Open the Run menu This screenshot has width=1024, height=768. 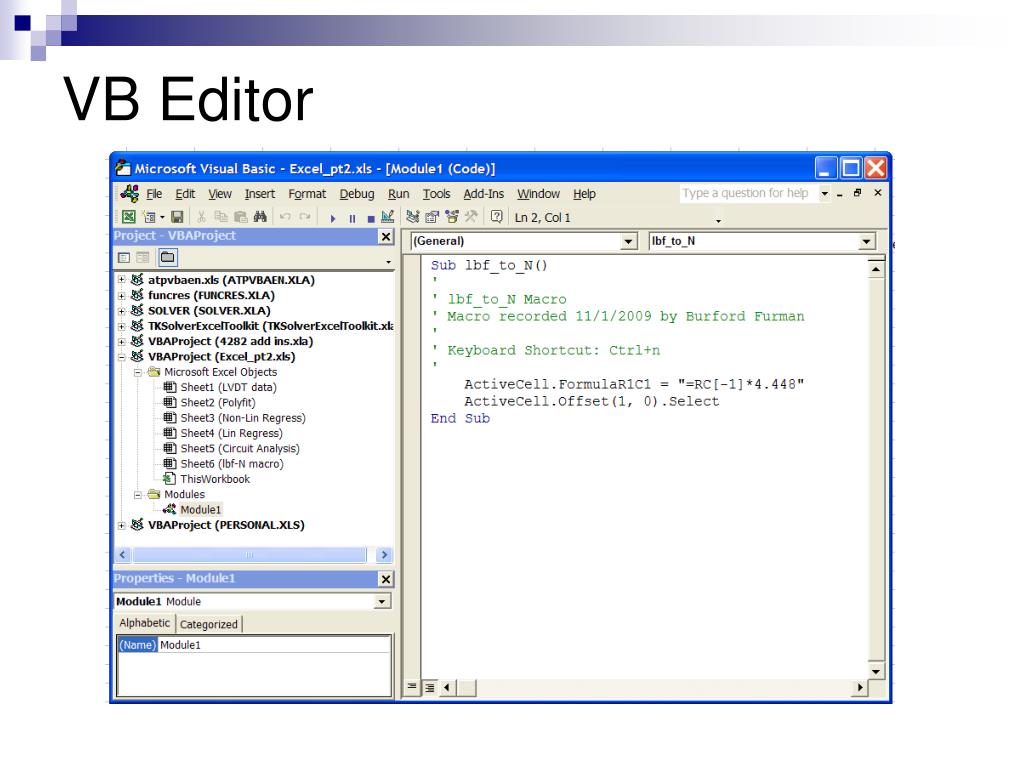click(x=398, y=194)
